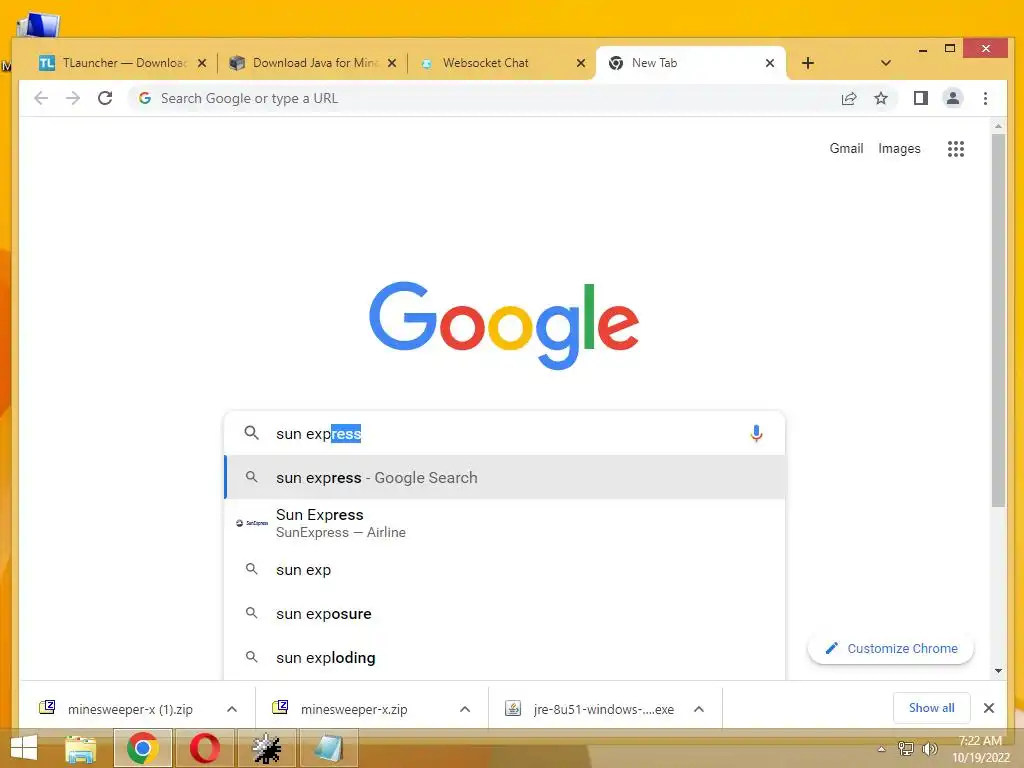
Task: Open the Chrome side panel
Action: [x=921, y=99]
